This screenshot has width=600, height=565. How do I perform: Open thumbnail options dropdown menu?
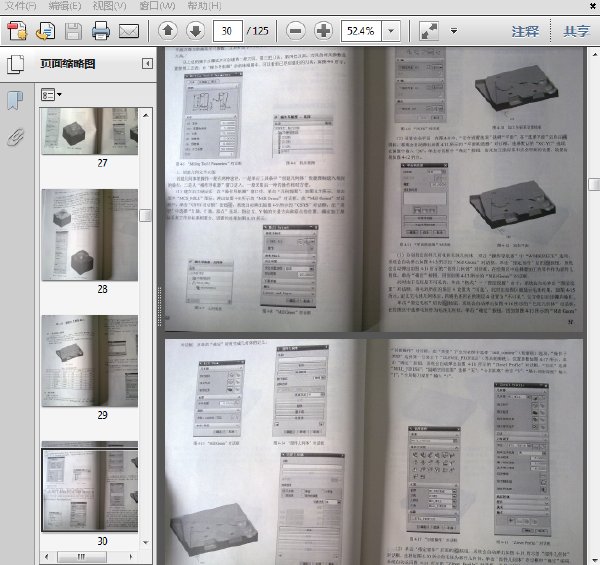(51, 94)
